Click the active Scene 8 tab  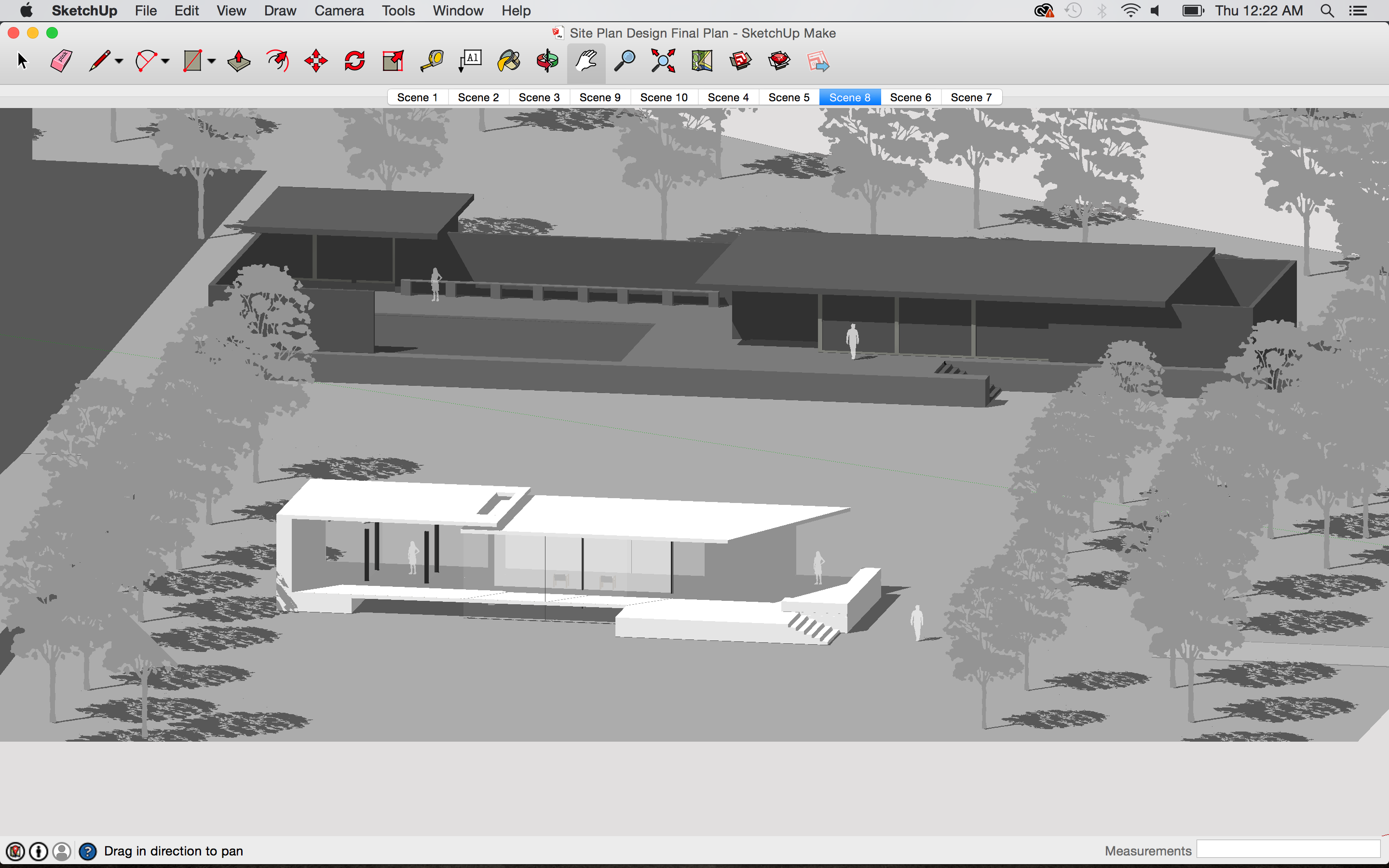(849, 97)
